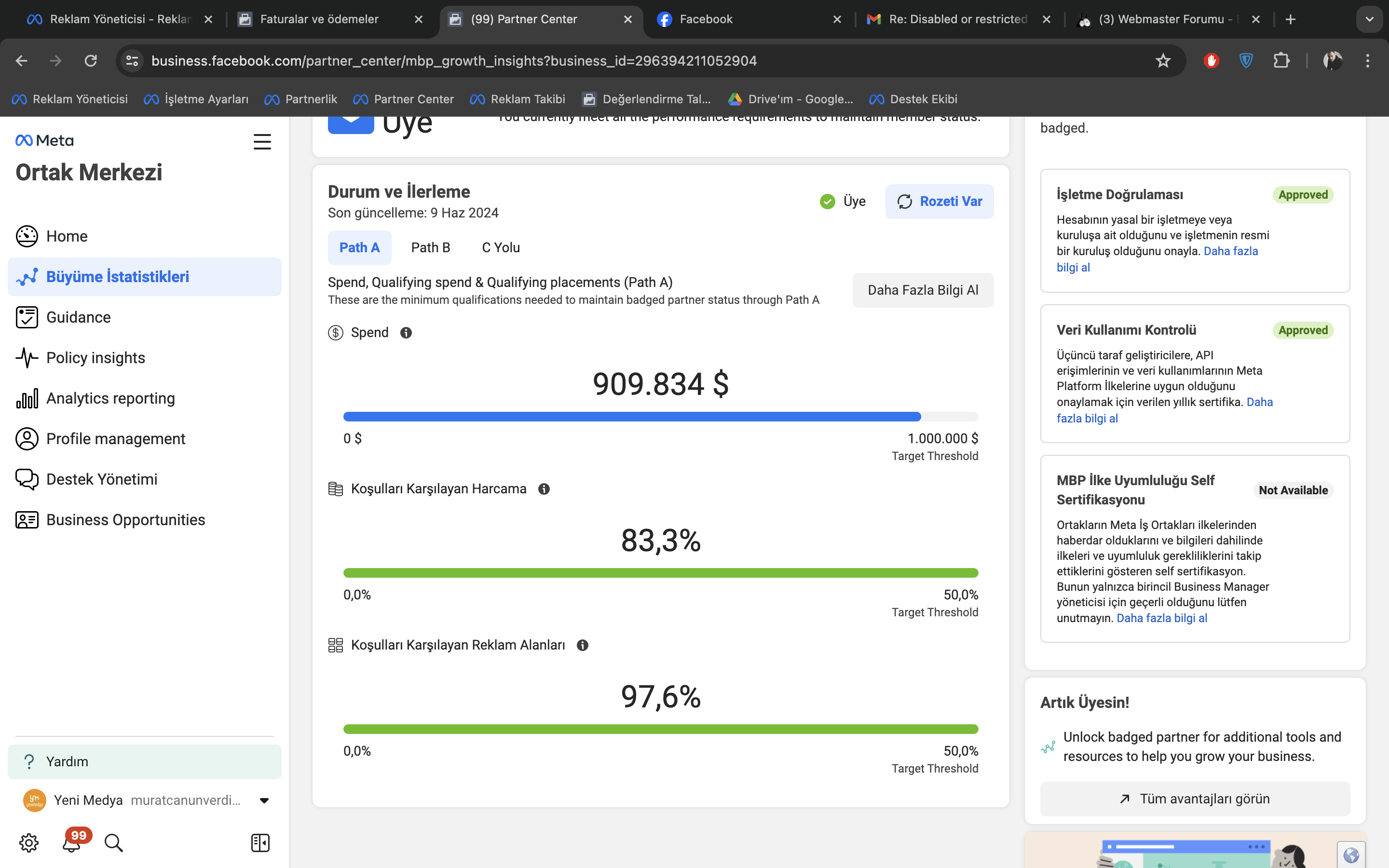Open the browser Extensions puzzle icon
This screenshot has width=1389, height=868.
tap(1281, 60)
